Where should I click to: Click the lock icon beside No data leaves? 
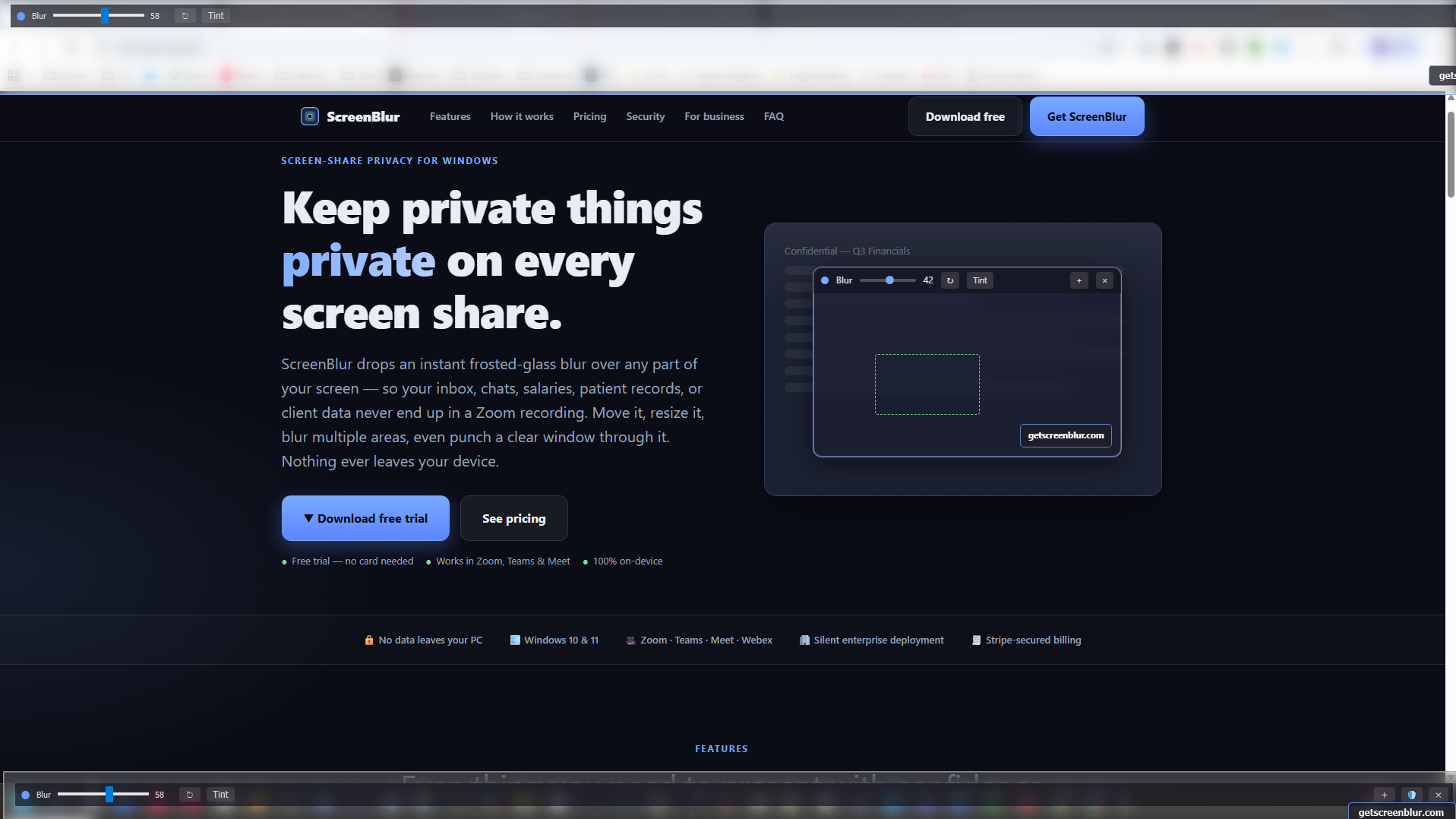click(x=369, y=640)
